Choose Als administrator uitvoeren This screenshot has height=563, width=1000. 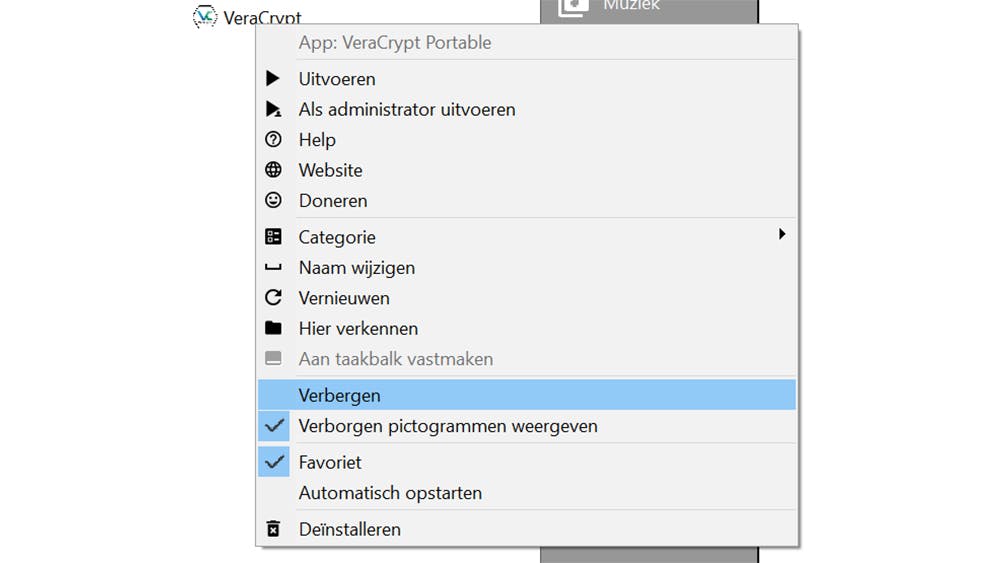407,110
